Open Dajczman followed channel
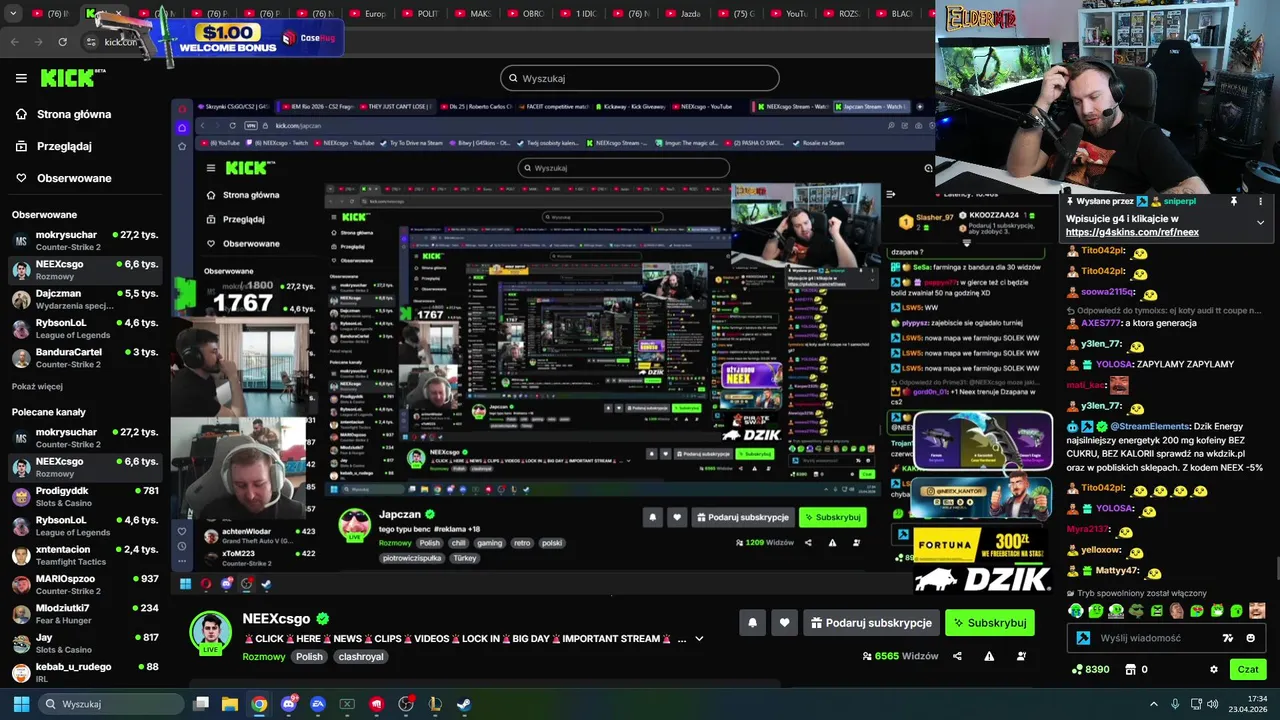The height and width of the screenshot is (720, 1280). 84,299
